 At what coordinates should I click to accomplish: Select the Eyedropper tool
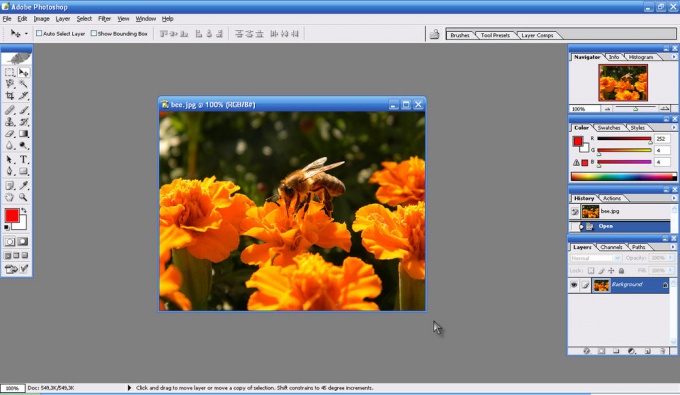pyautogui.click(x=23, y=186)
